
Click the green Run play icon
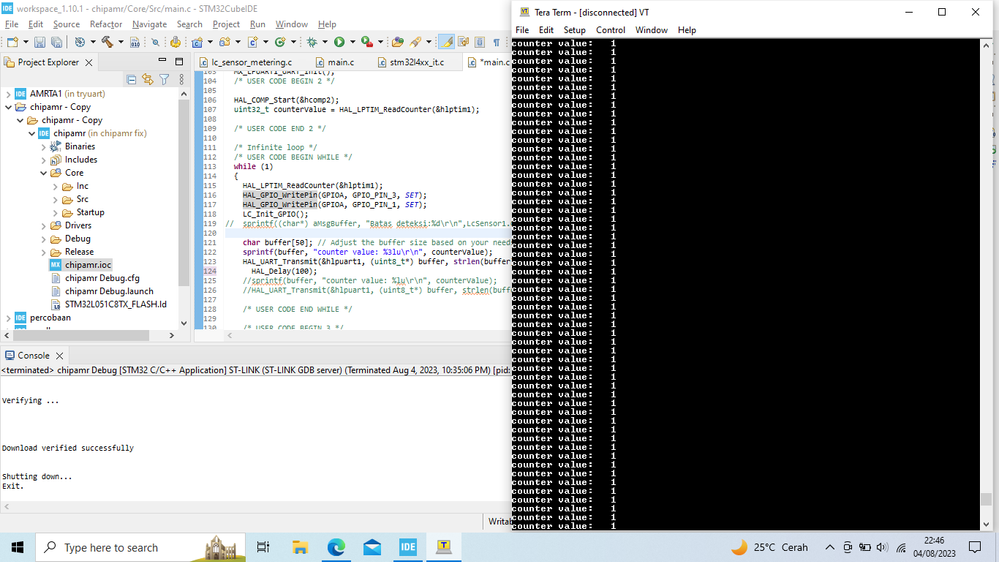pos(339,42)
